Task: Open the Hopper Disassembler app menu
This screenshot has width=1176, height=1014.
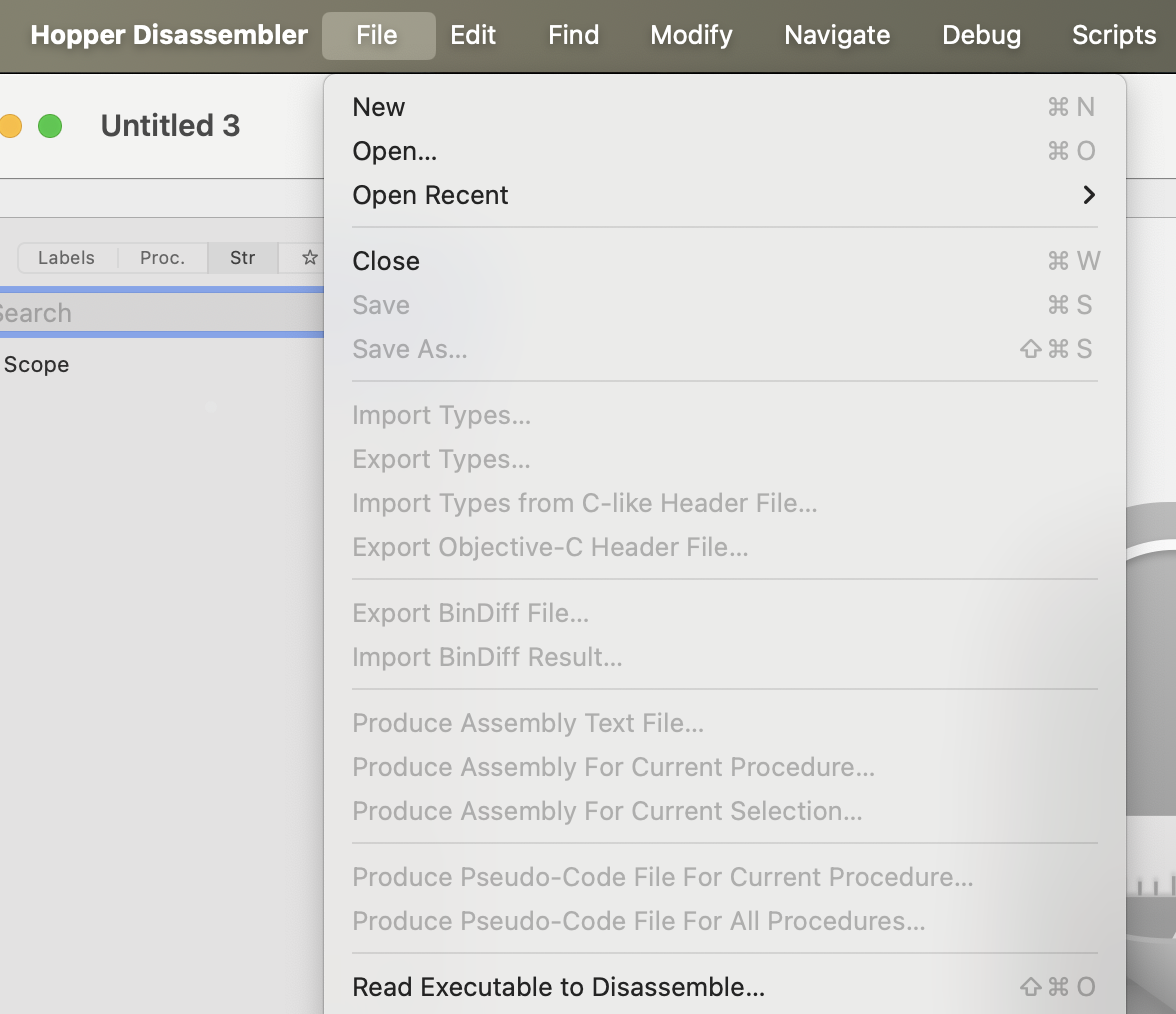Action: [169, 35]
